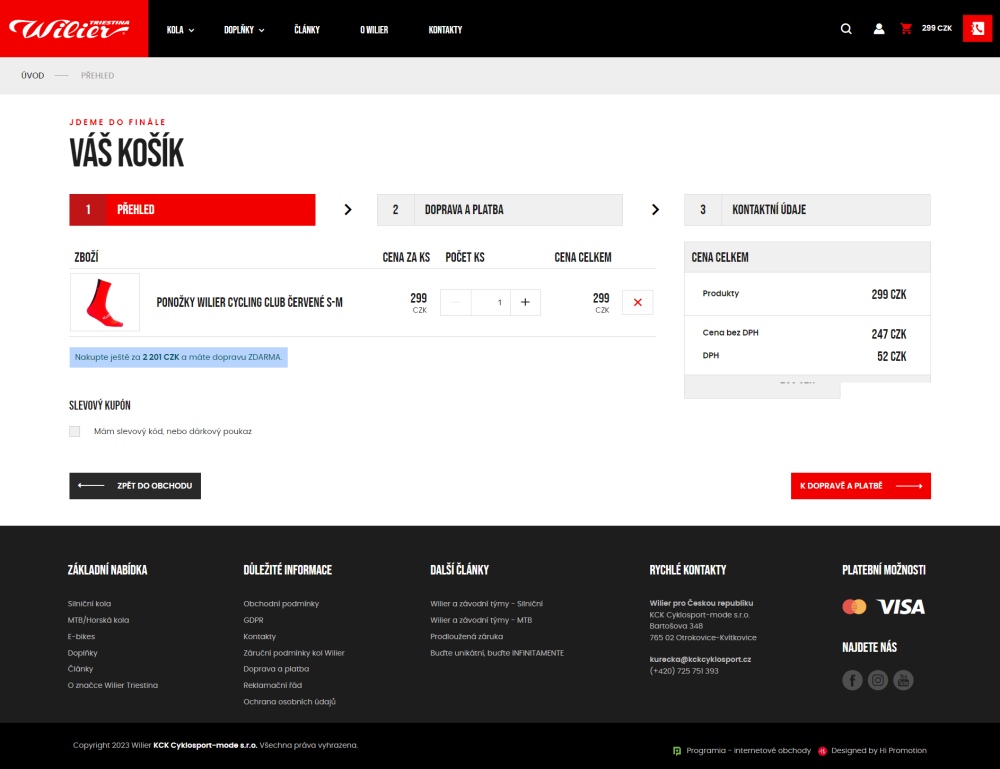
Task: Open Designed by Hi Promotion link
Action: click(x=879, y=751)
